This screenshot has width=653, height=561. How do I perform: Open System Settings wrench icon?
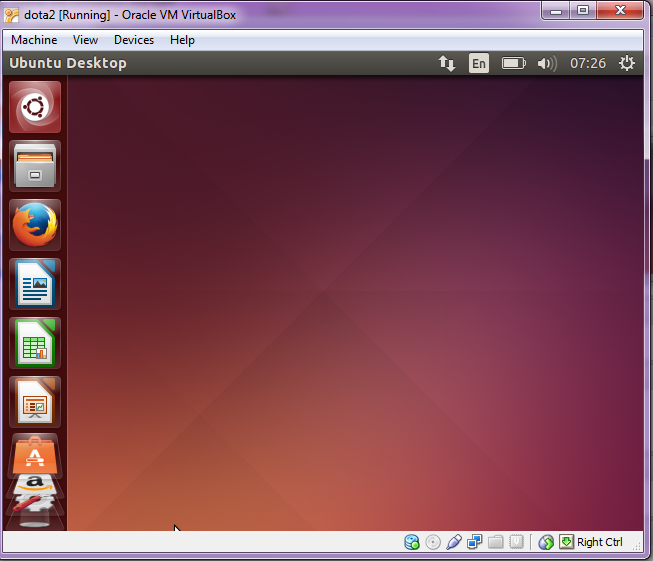pos(32,503)
